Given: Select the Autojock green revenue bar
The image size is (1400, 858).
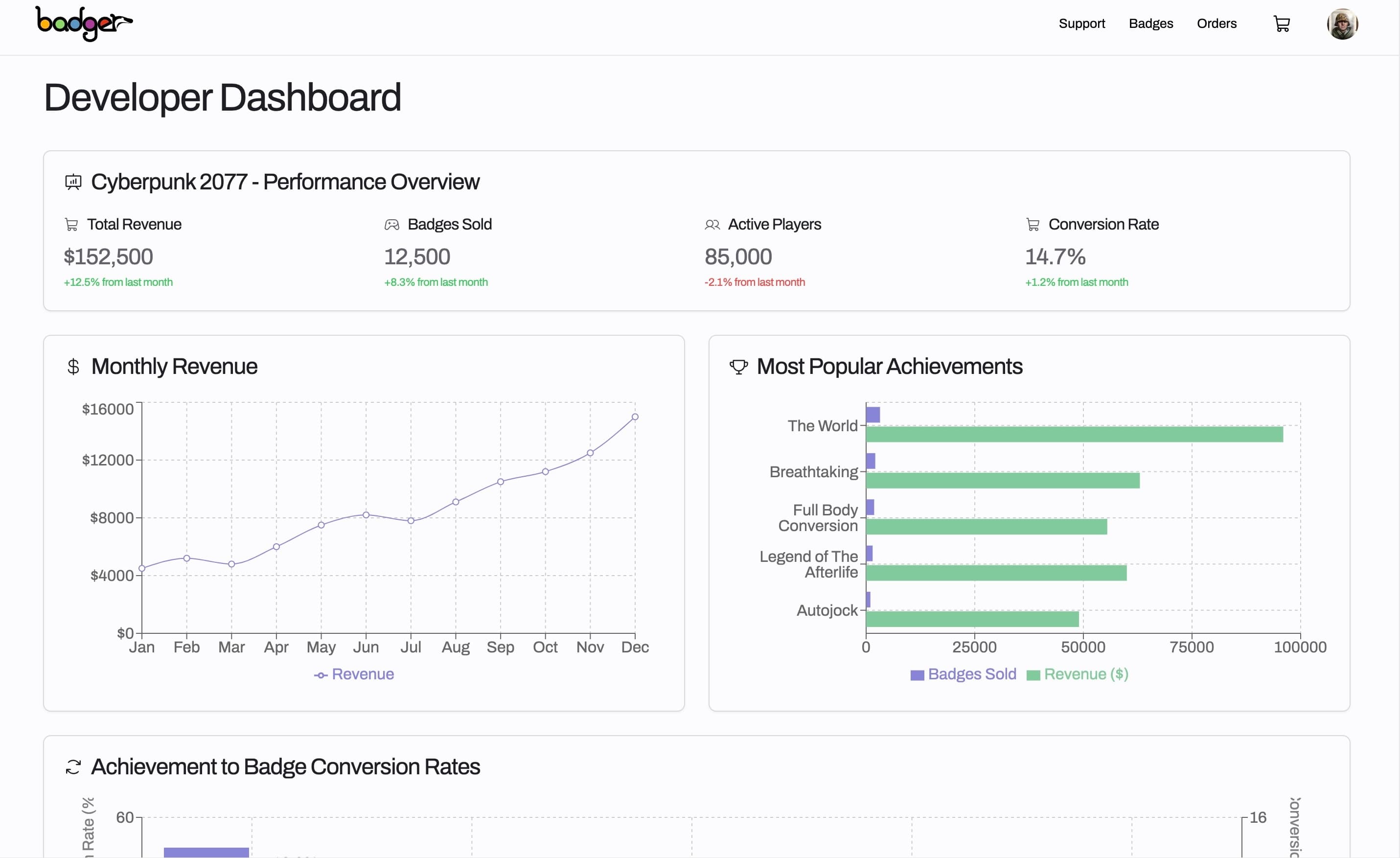Looking at the screenshot, I should click(x=972, y=619).
